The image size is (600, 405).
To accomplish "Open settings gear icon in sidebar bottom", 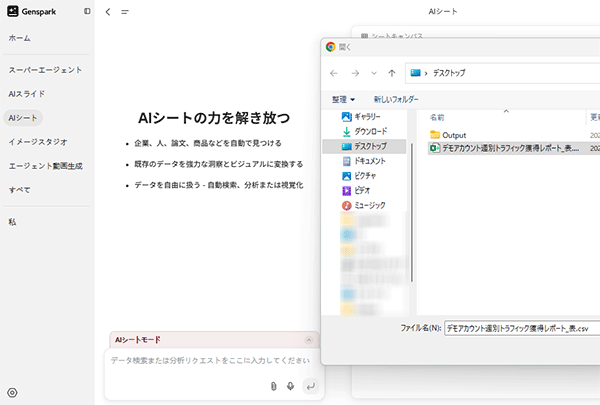I will (x=12, y=392).
